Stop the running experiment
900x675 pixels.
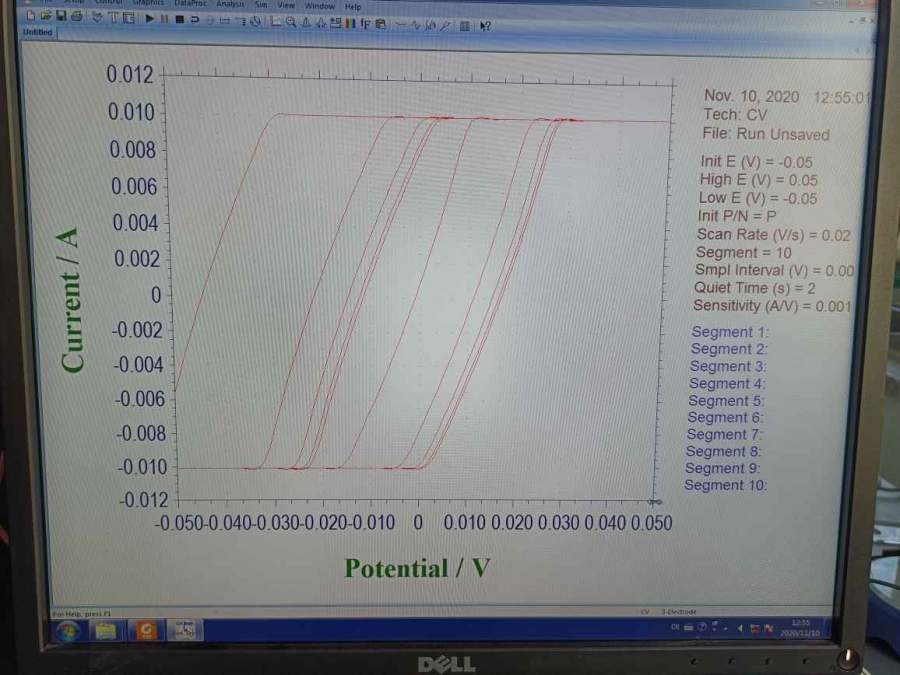point(179,19)
